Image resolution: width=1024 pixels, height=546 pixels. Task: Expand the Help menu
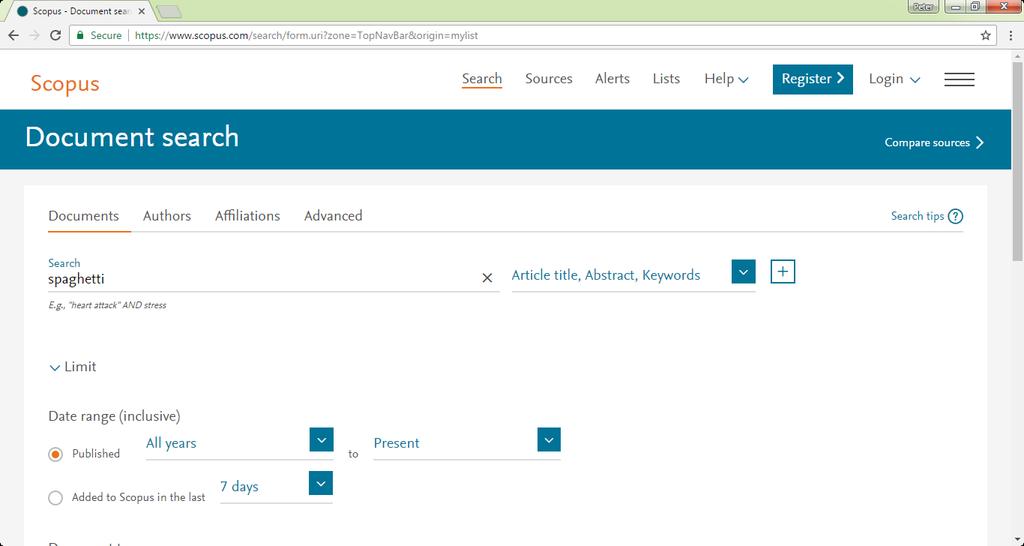726,79
